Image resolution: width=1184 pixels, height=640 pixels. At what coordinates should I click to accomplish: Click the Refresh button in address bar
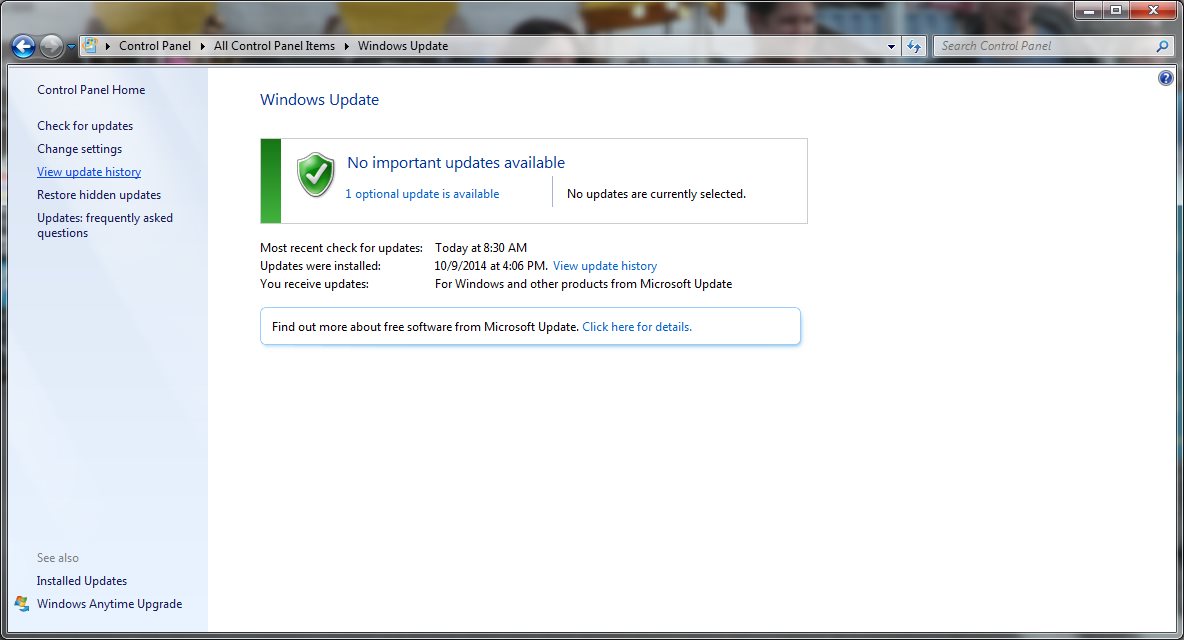point(914,46)
